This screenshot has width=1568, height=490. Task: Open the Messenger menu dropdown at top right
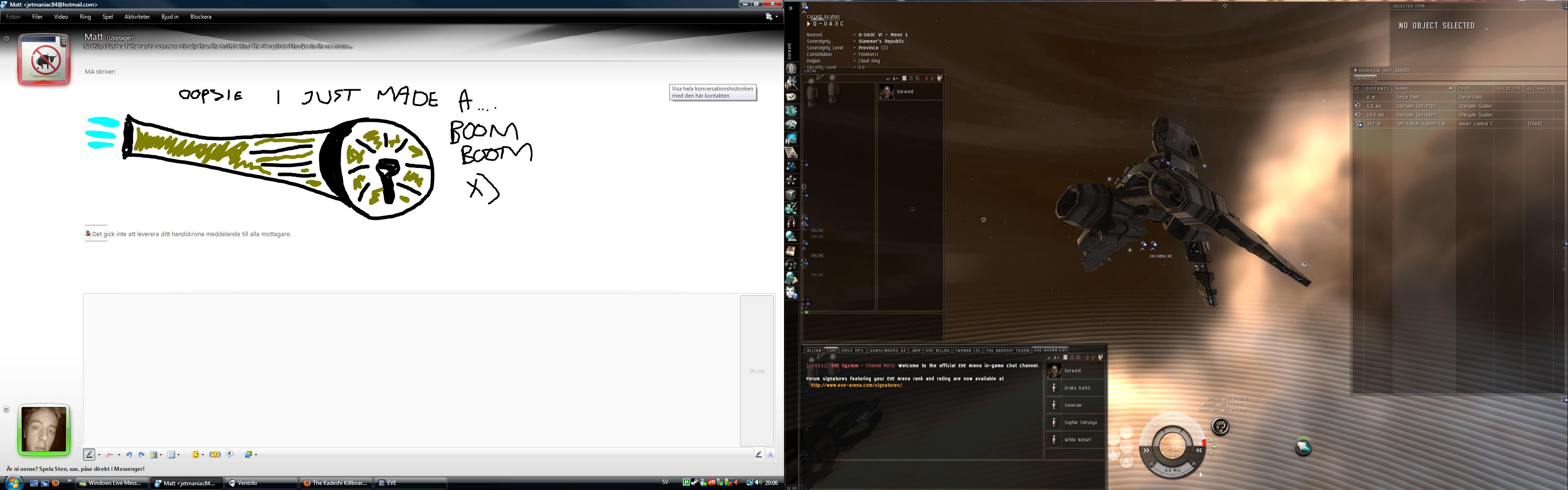pos(772,17)
